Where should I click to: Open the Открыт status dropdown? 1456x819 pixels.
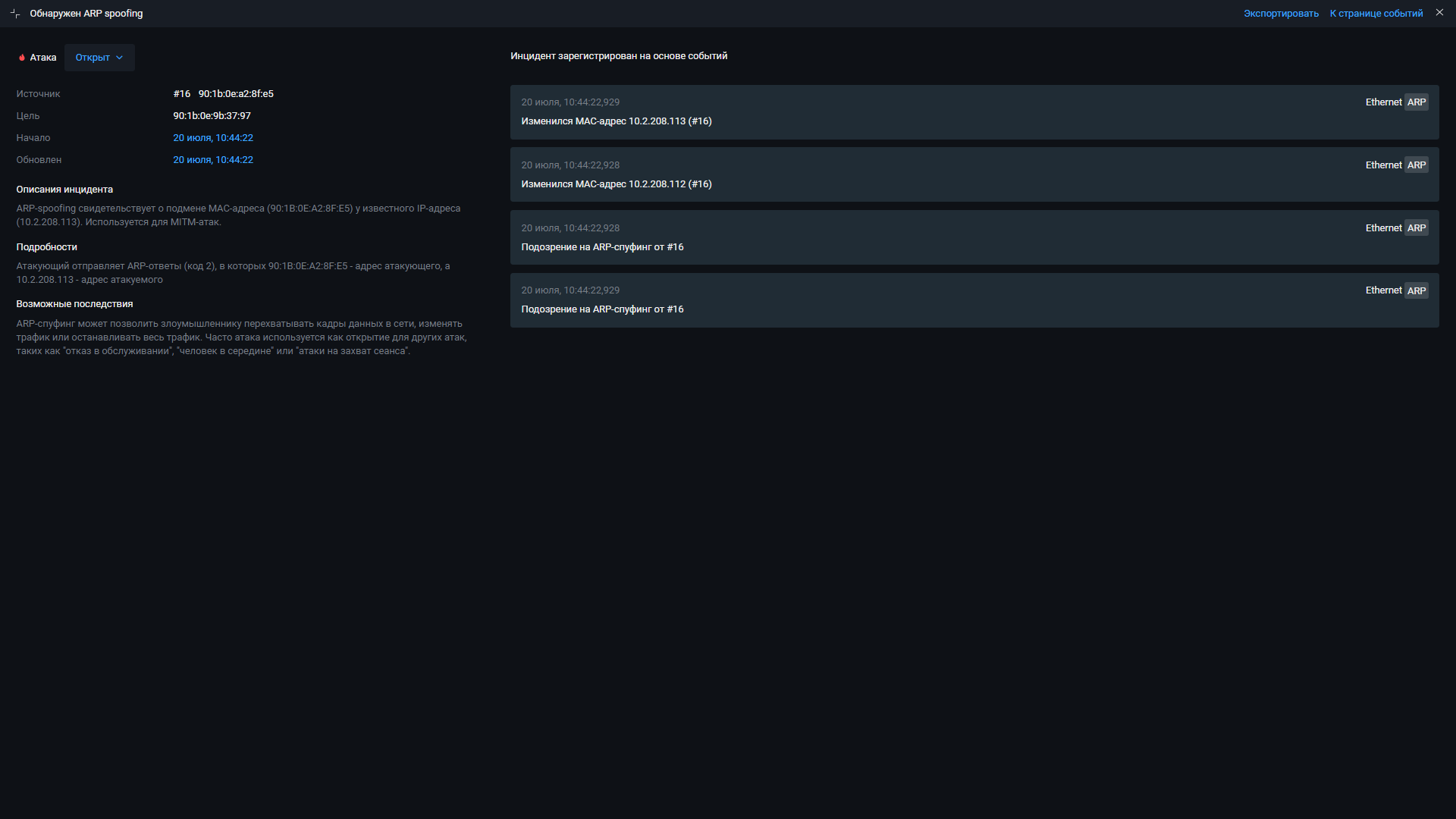click(x=93, y=58)
